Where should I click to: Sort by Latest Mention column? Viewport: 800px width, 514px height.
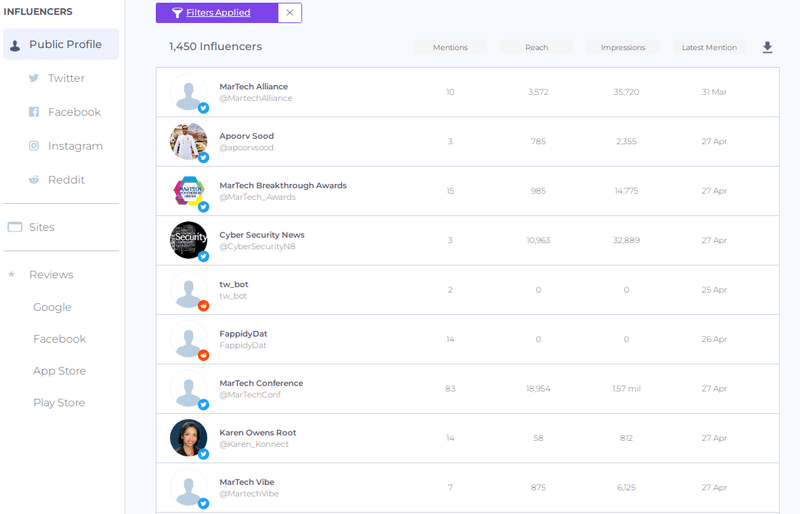coord(709,47)
